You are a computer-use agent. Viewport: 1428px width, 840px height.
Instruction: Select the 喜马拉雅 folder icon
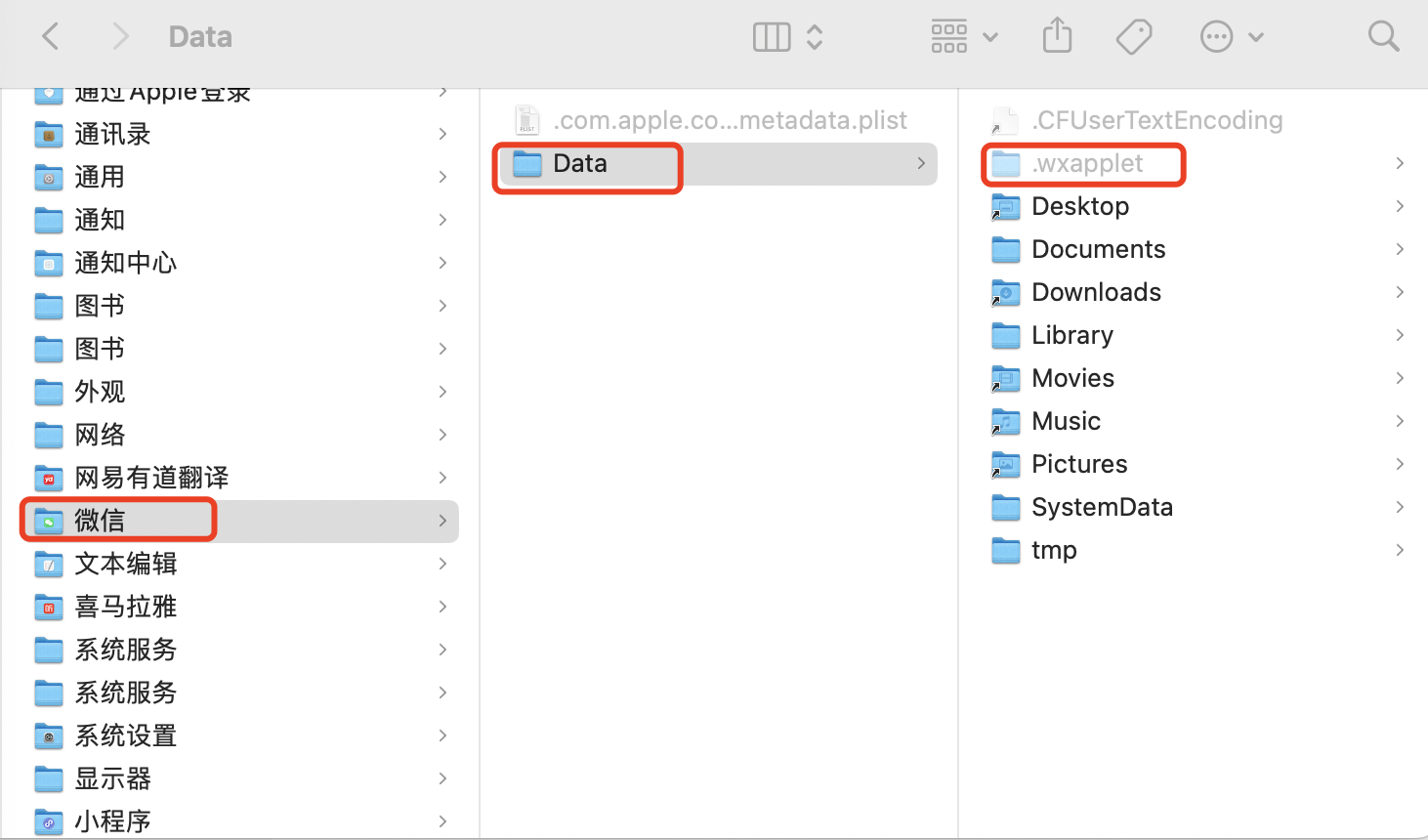point(49,607)
